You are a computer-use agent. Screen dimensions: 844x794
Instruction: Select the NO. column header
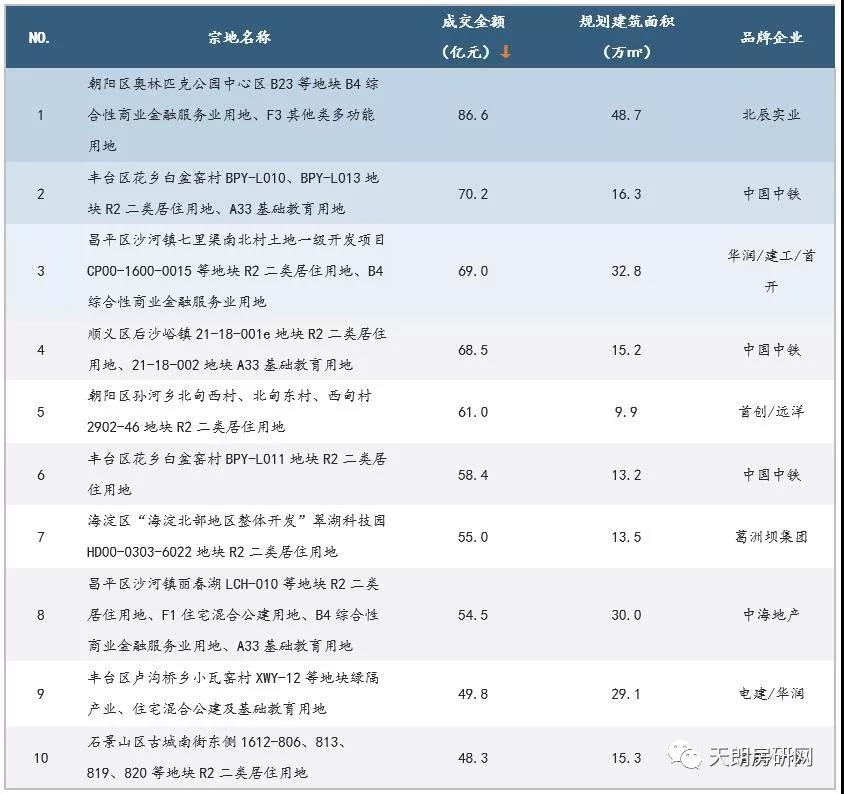[x=39, y=37]
